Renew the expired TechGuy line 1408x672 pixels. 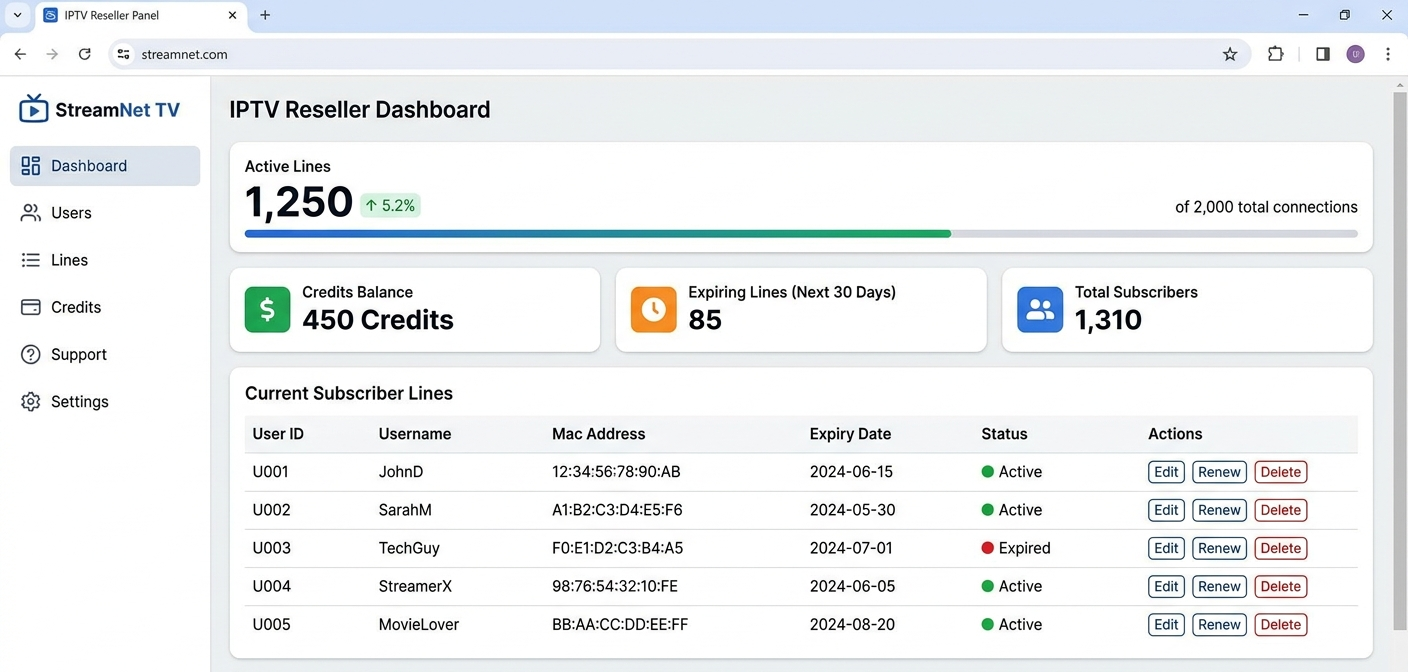(1219, 548)
